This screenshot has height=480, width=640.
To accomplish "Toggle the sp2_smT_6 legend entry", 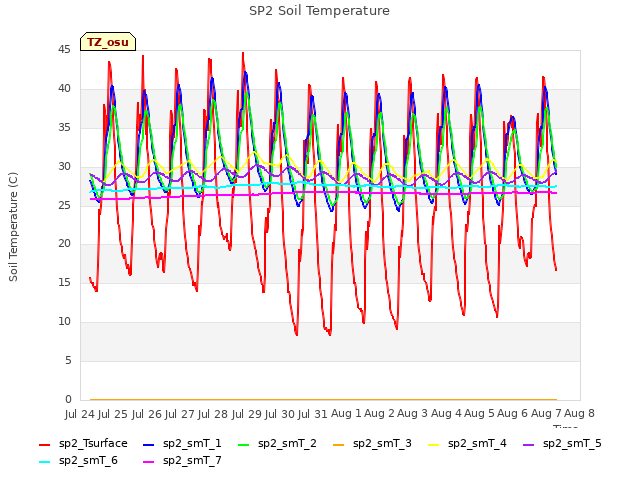I will point(78,461).
